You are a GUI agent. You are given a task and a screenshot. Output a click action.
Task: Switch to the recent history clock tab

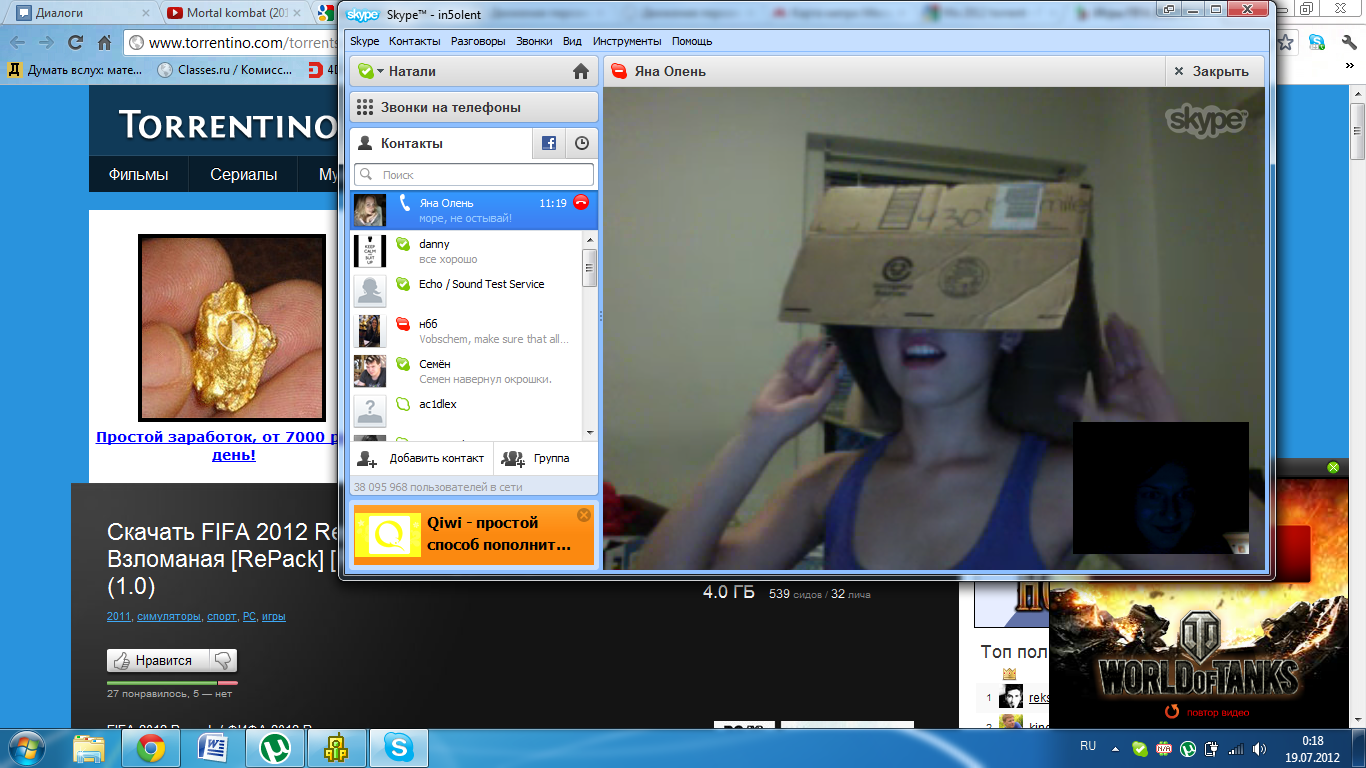click(582, 143)
